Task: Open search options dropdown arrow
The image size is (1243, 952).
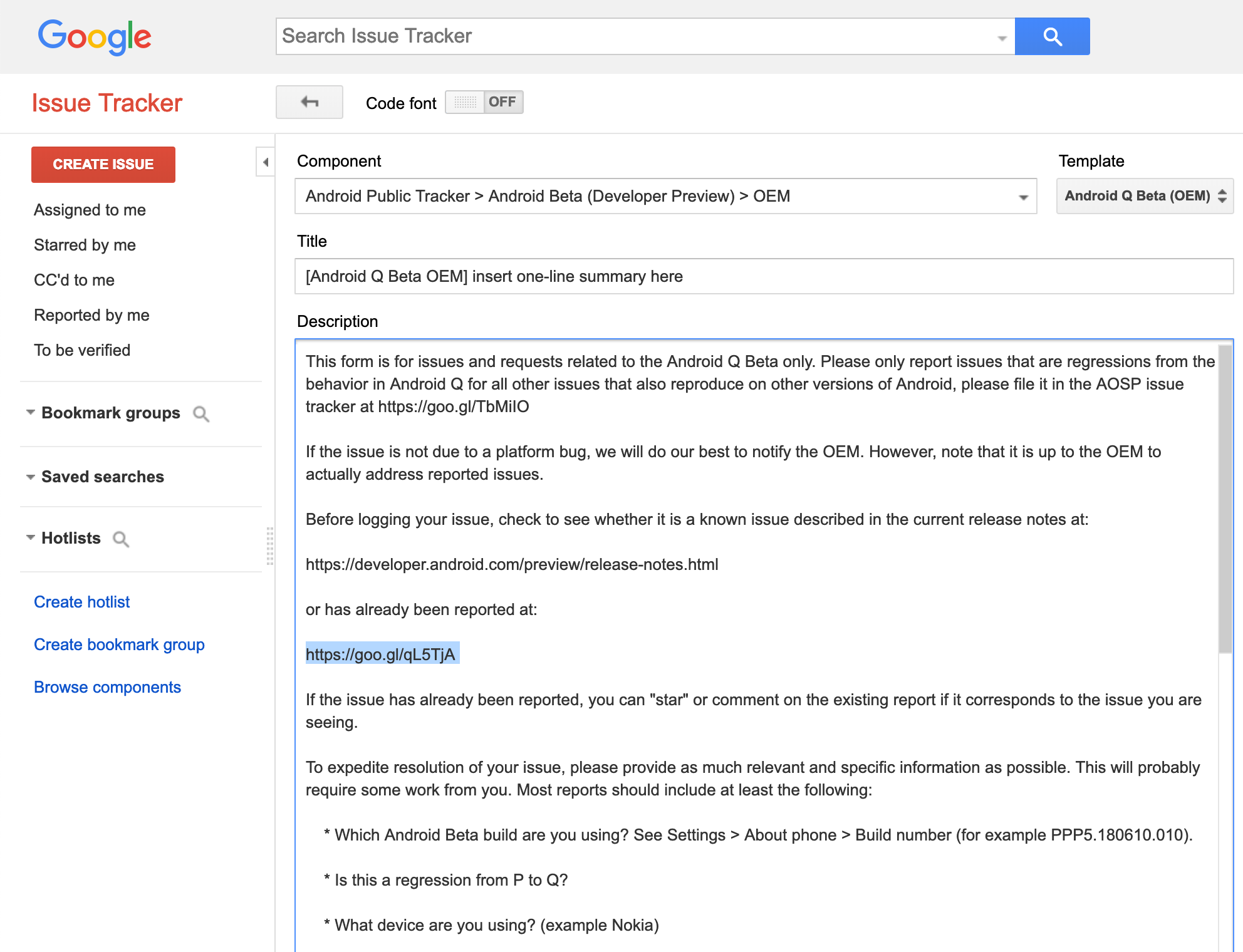Action: 1002,38
